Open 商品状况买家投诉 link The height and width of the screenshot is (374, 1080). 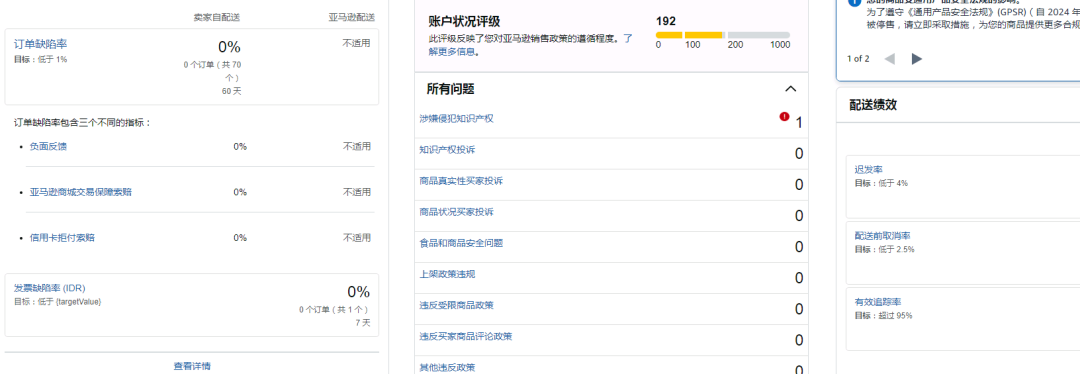[456, 211]
